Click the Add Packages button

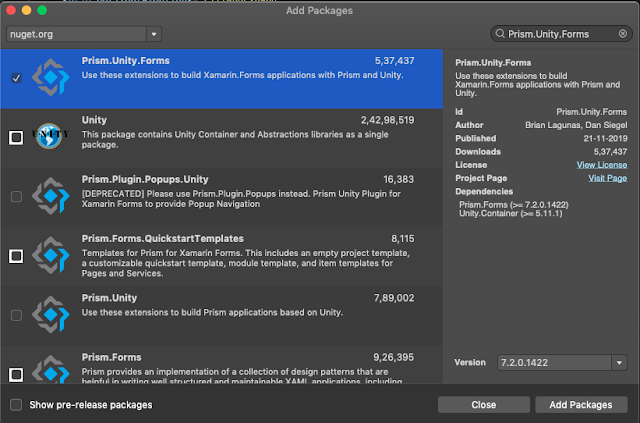click(x=581, y=405)
